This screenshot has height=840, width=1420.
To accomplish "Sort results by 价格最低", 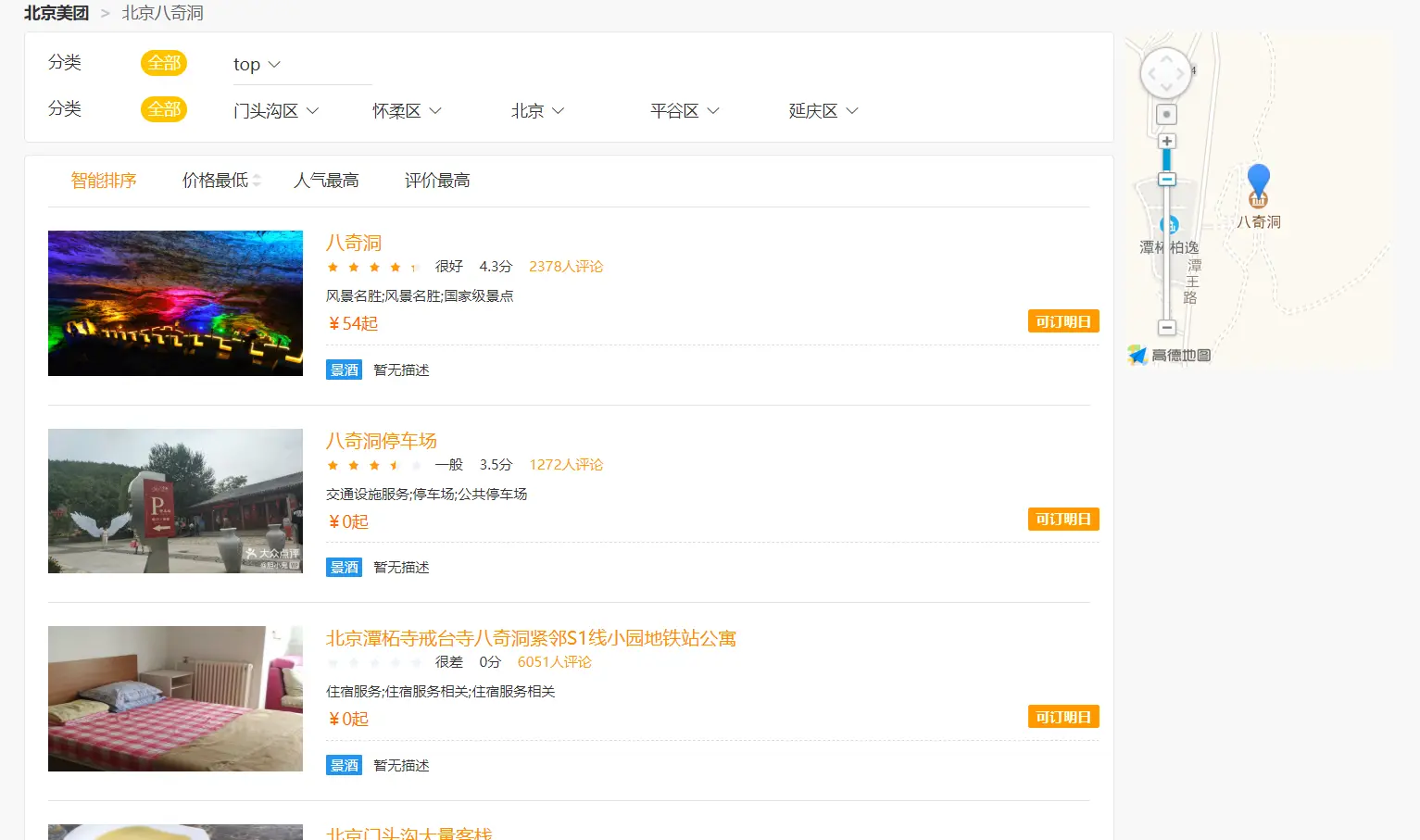I will coord(215,181).
